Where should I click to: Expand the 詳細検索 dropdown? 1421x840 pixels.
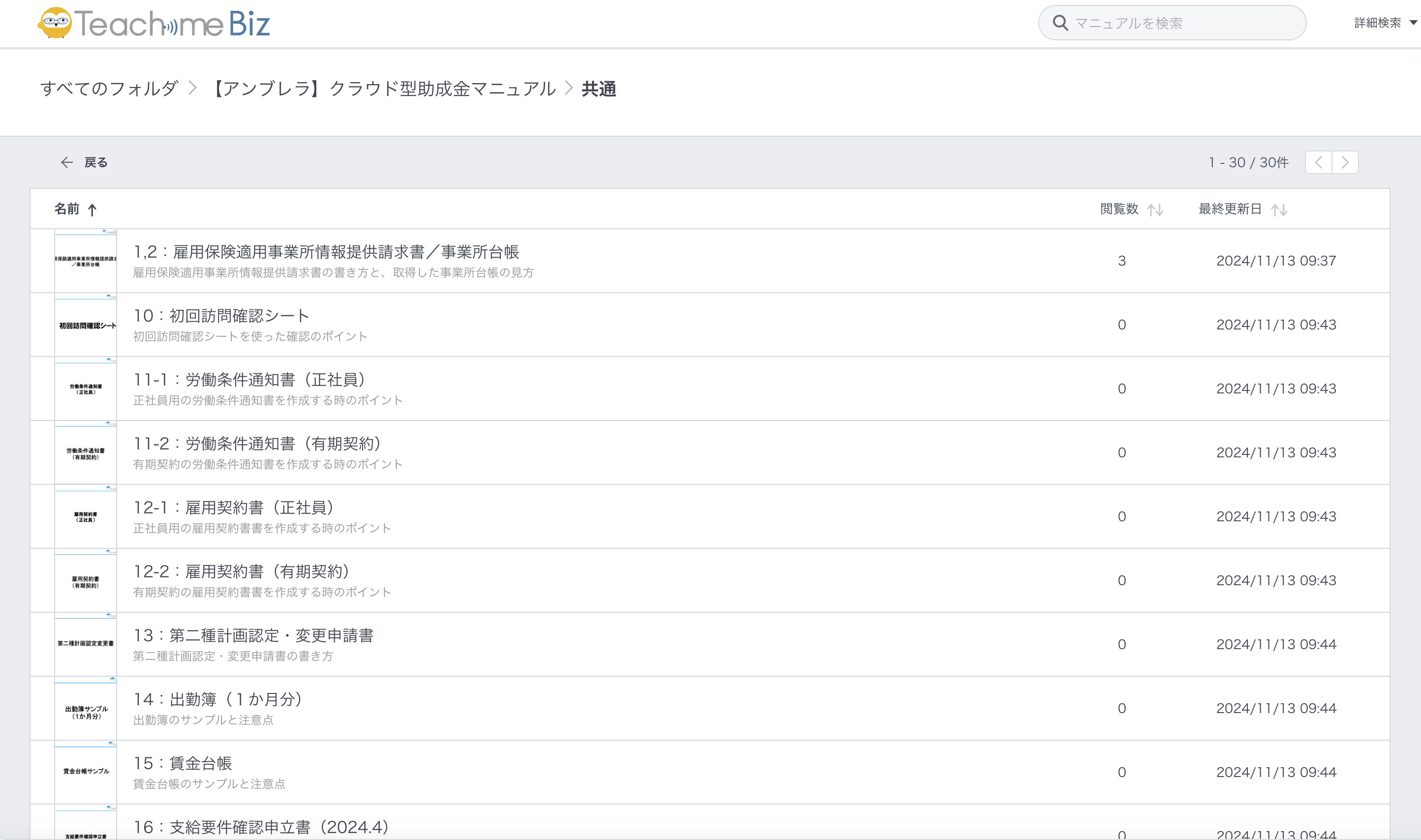1385,23
